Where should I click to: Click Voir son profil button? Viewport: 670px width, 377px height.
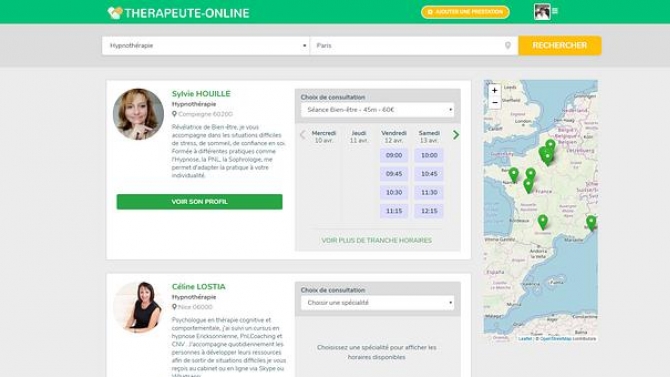200,202
